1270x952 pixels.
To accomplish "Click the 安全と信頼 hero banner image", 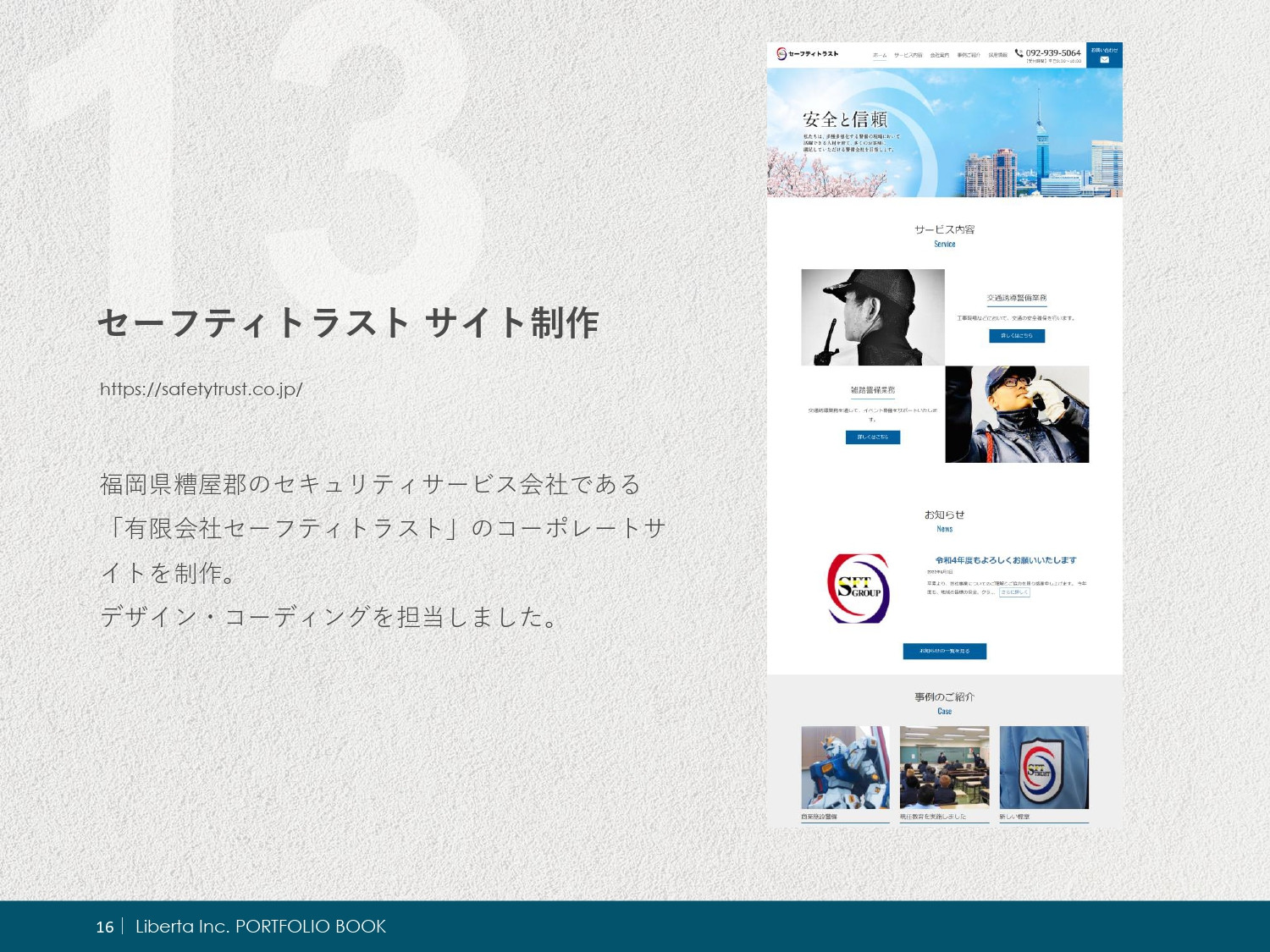I will [944, 133].
